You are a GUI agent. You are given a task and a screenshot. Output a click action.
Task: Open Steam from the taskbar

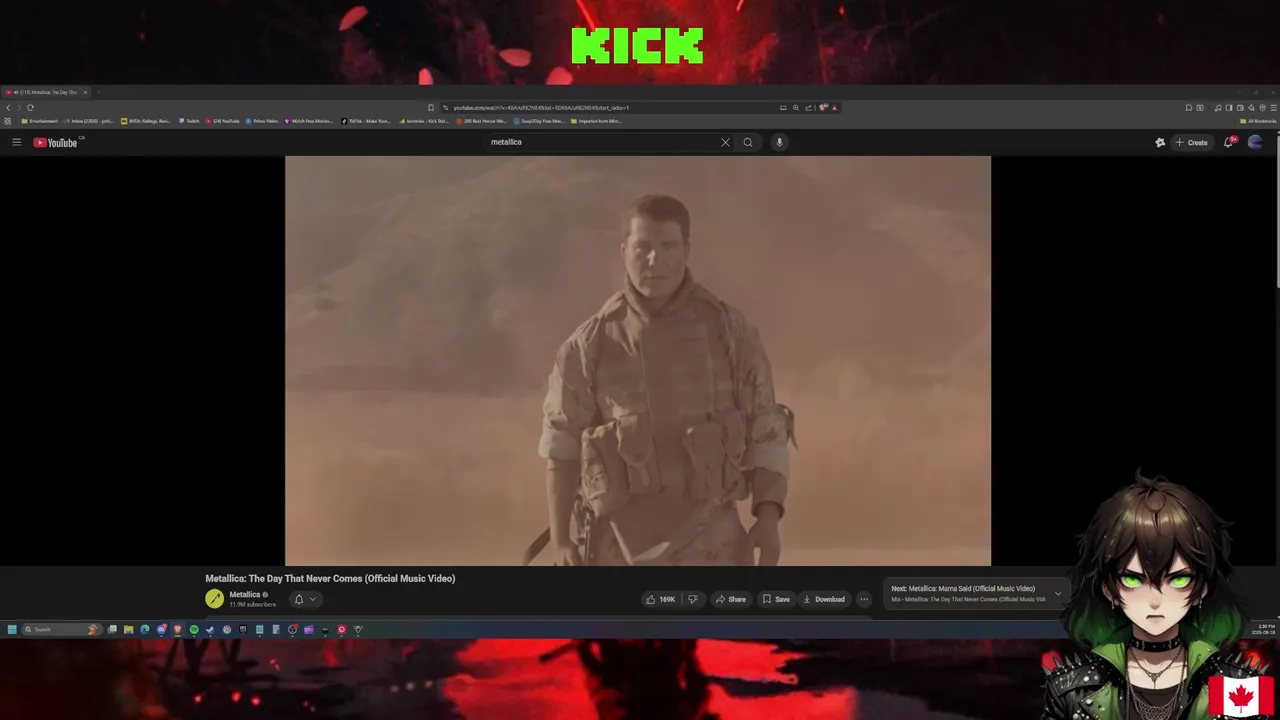click(x=210, y=629)
